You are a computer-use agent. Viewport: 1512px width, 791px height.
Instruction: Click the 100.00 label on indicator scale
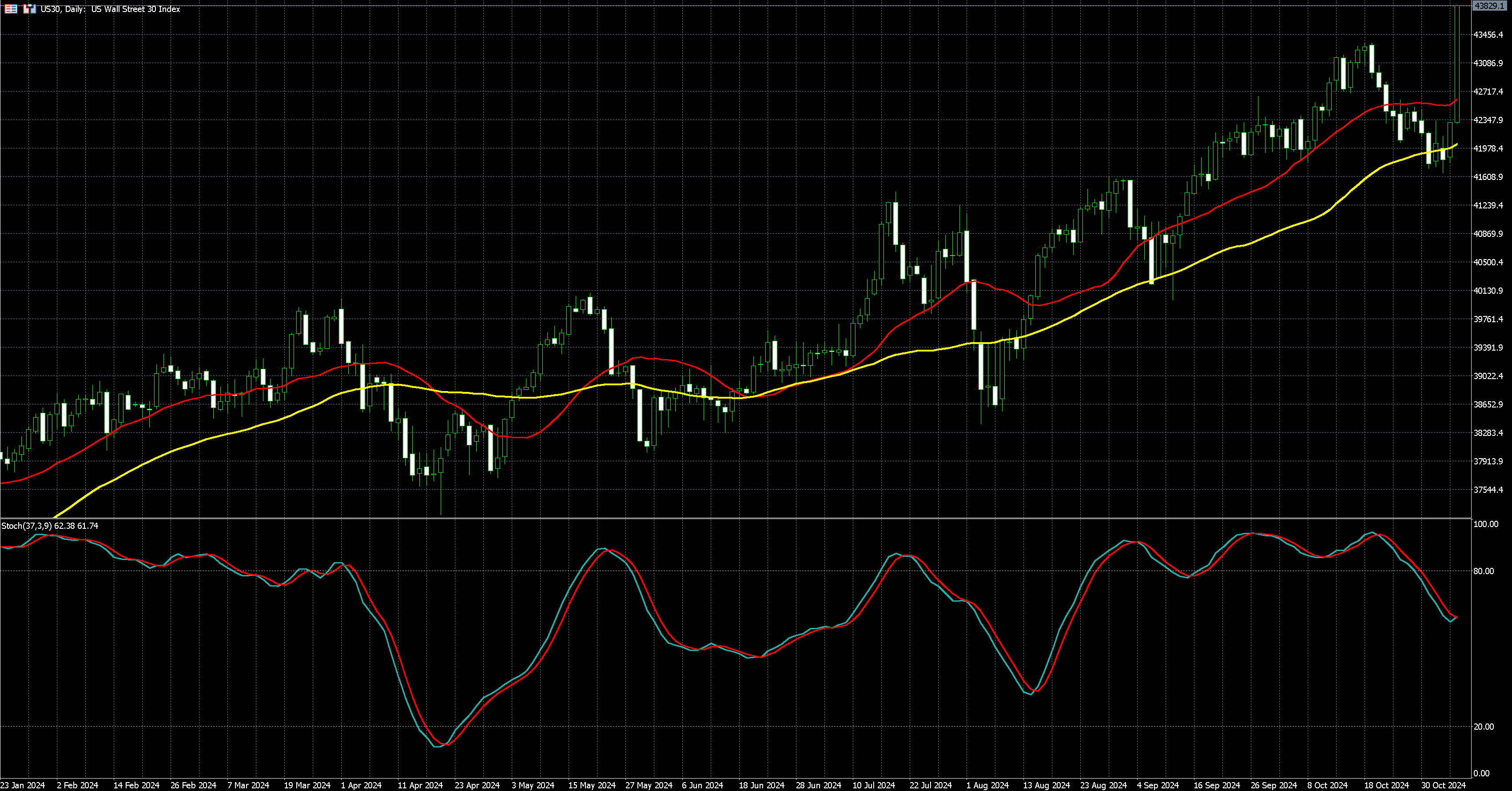point(1486,524)
